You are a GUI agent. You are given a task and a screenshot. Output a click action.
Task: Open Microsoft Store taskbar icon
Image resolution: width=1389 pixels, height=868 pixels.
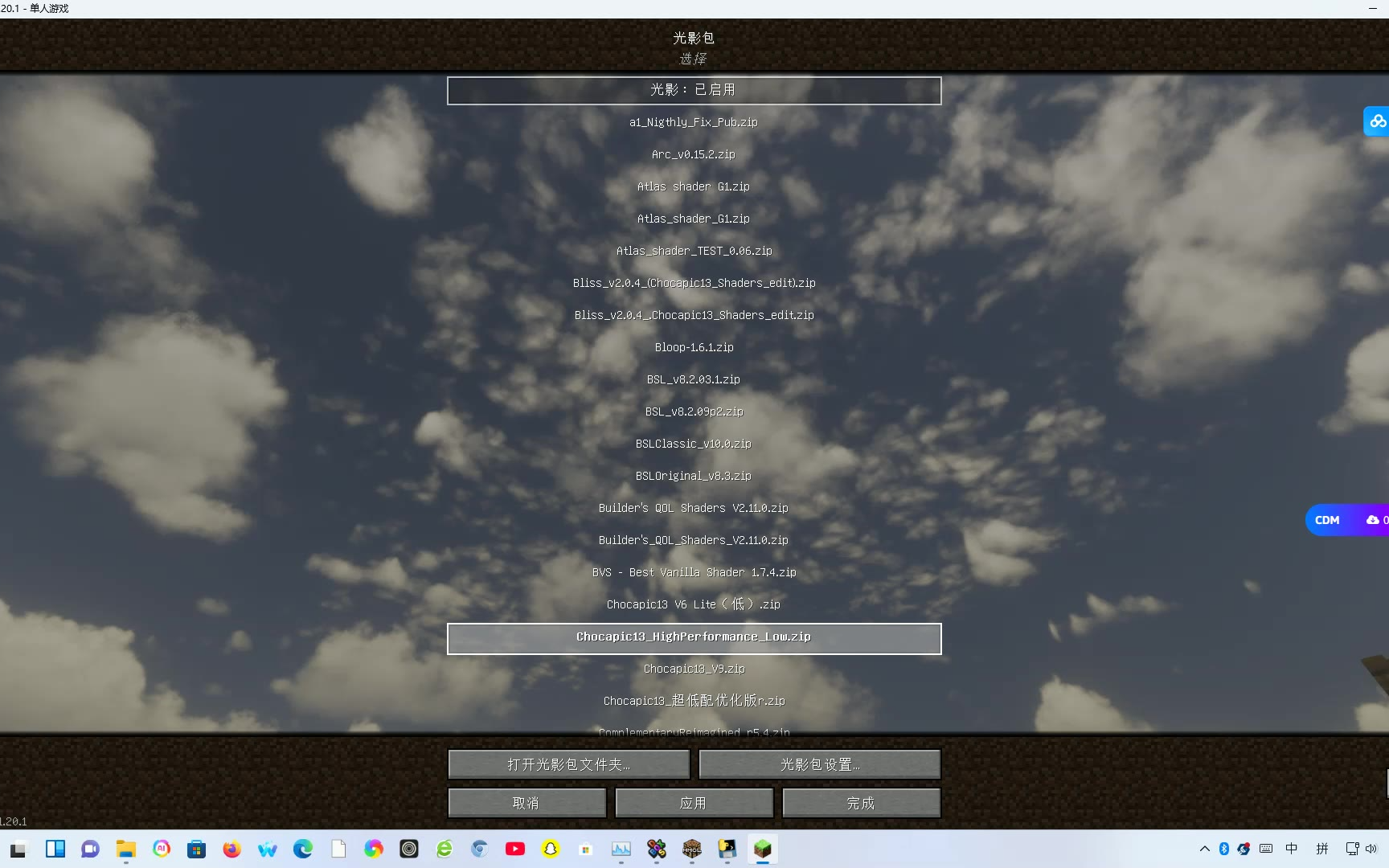click(x=197, y=849)
